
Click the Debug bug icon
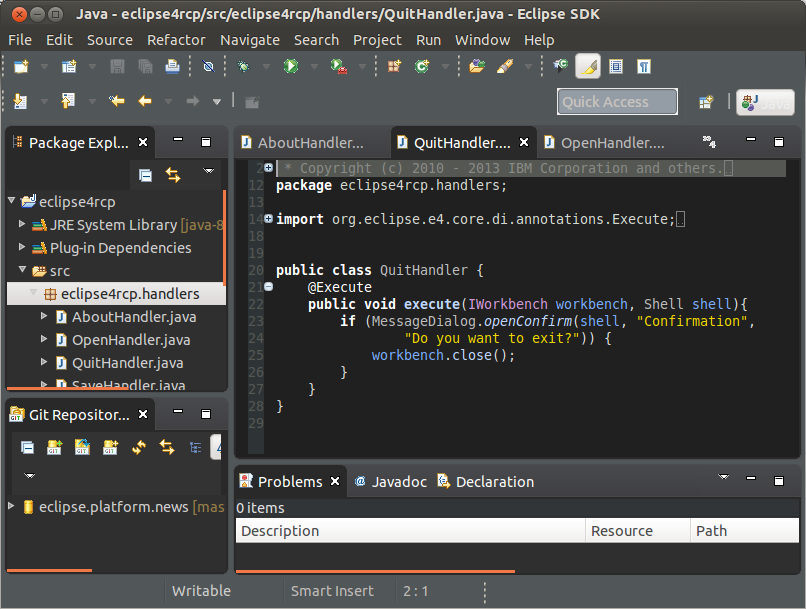tap(243, 66)
